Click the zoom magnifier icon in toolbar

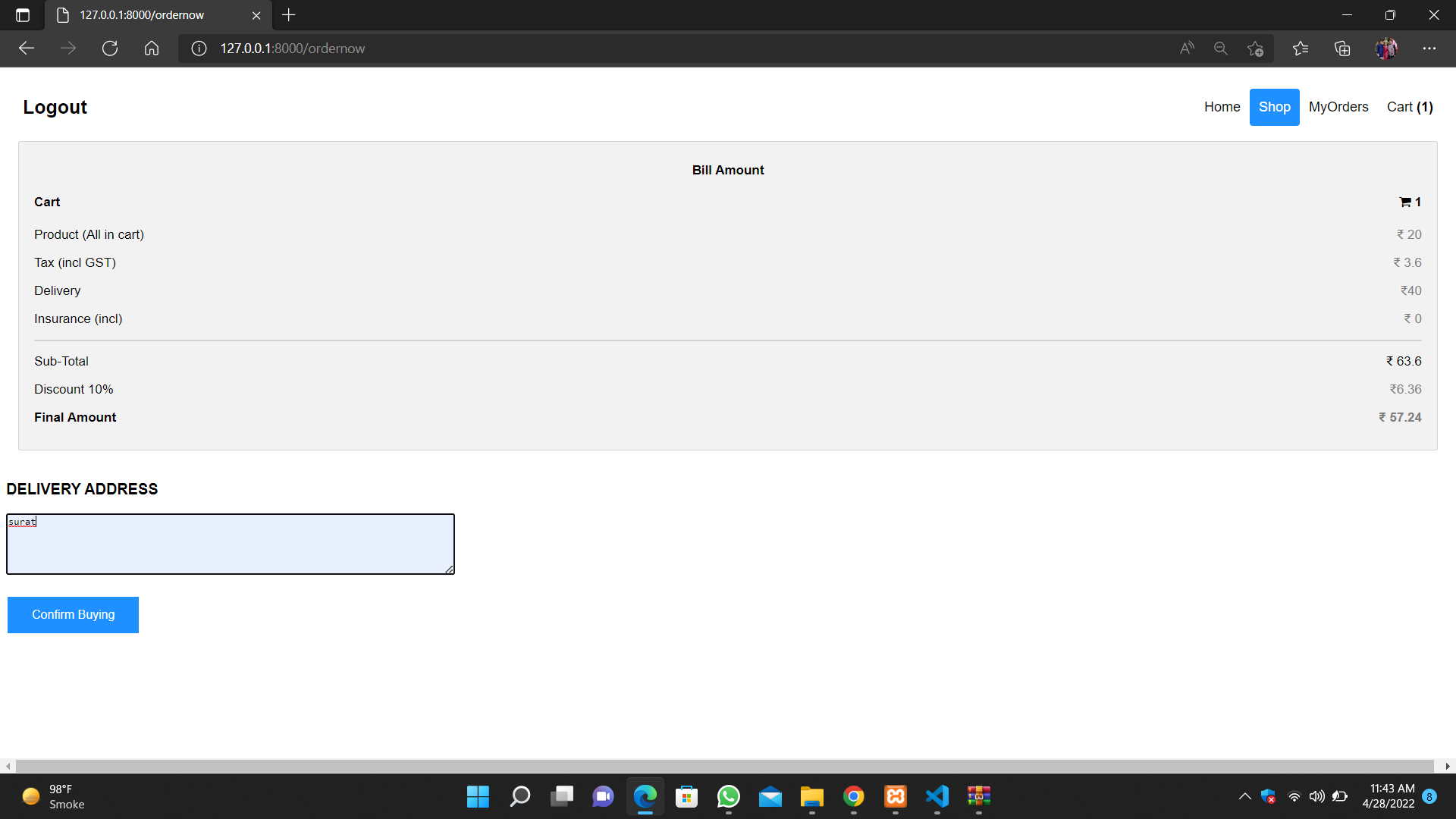point(1220,48)
